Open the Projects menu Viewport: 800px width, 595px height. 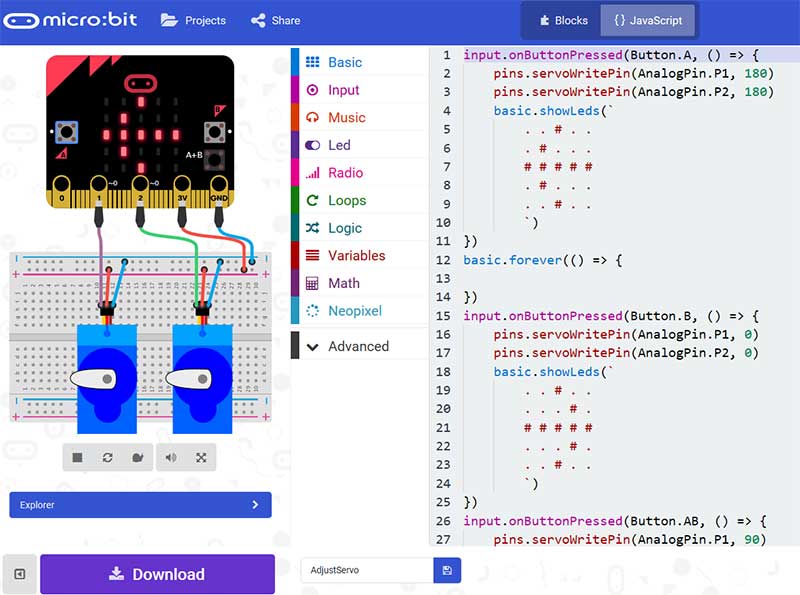(x=193, y=20)
